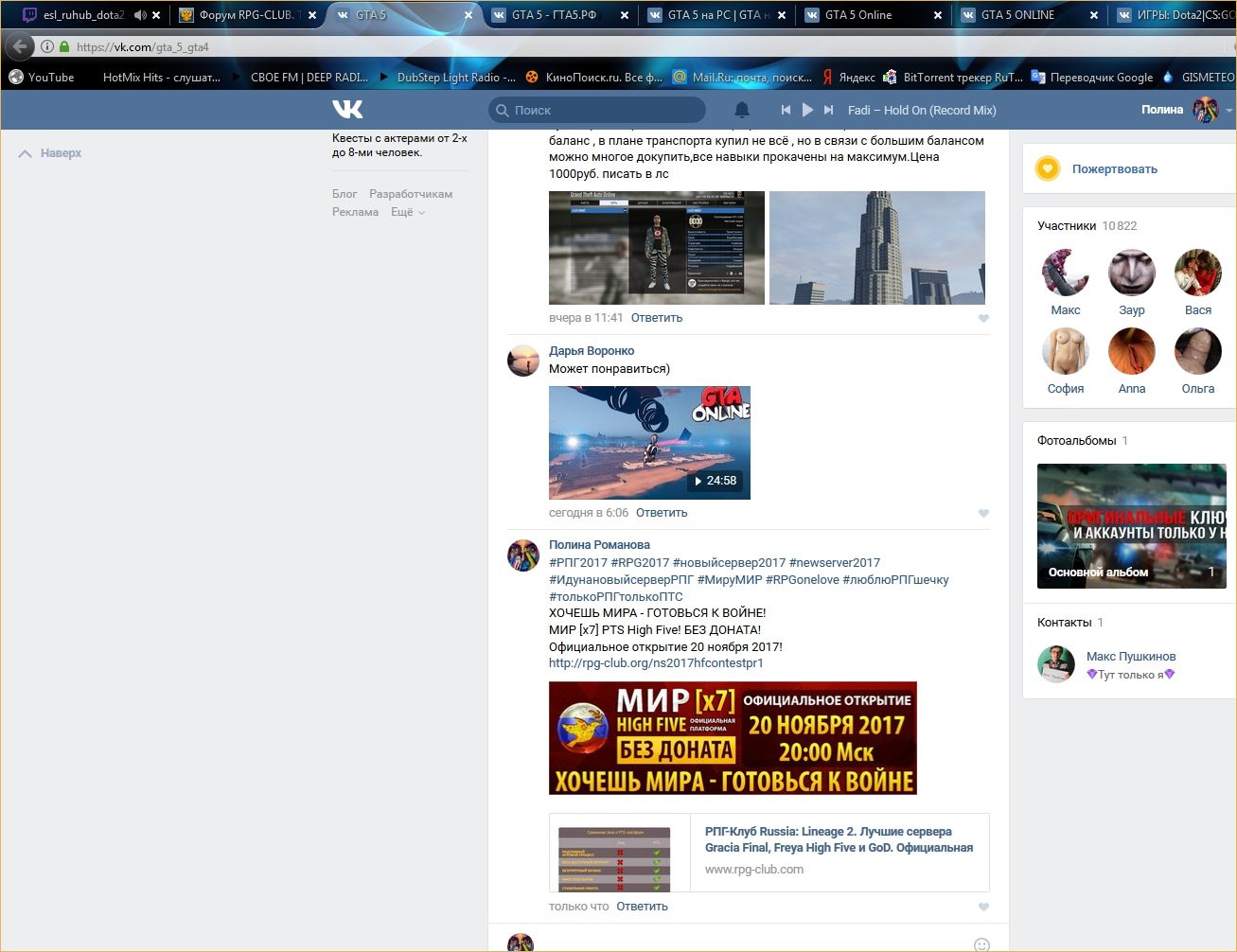
Task: Click the Пожертвовать donate button
Action: coord(1114,169)
